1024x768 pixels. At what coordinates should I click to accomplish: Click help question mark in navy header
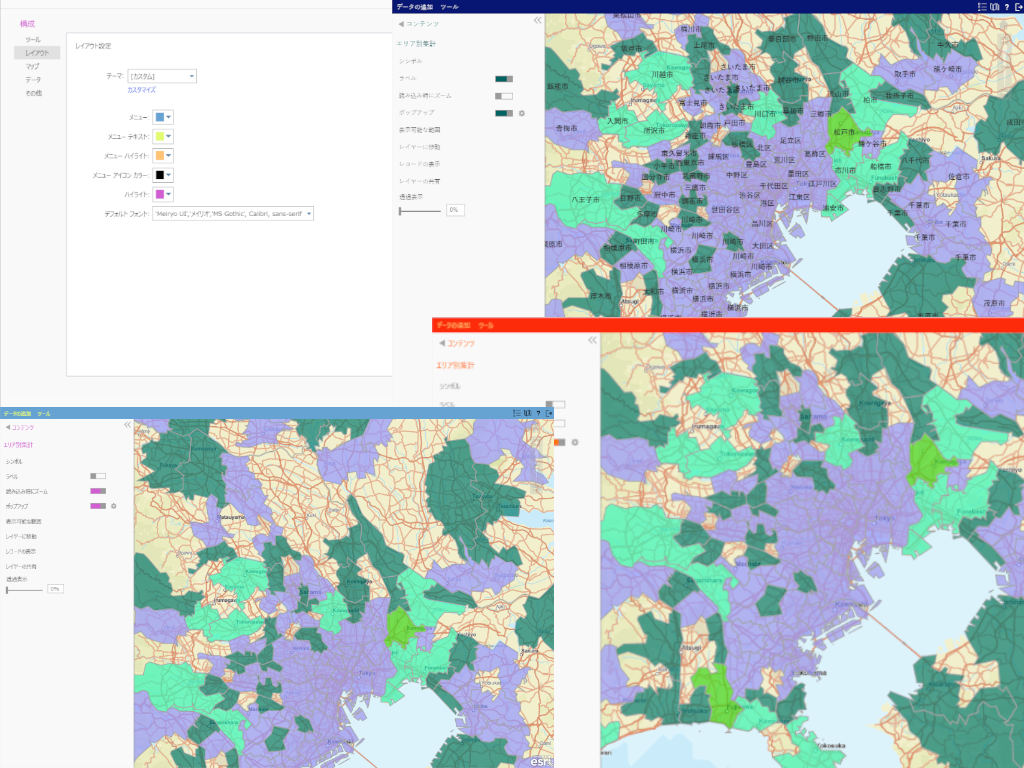(1007, 6)
